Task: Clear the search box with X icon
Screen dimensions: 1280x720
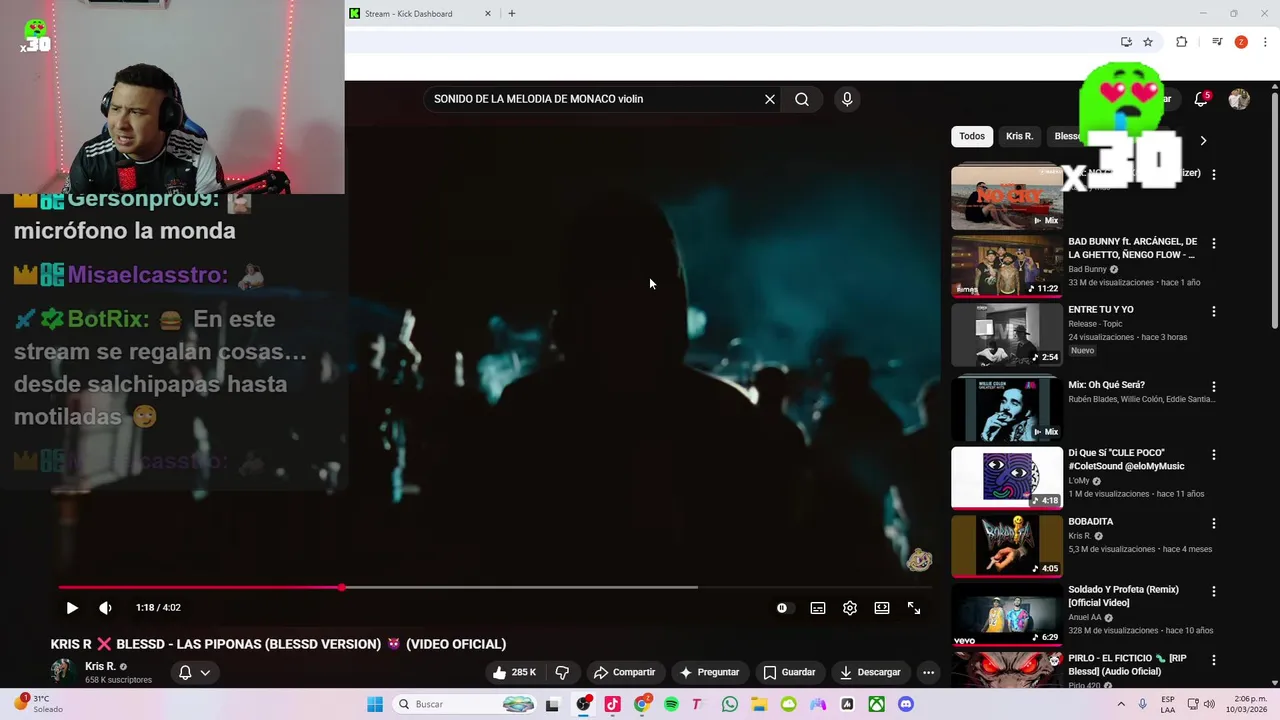Action: (770, 99)
